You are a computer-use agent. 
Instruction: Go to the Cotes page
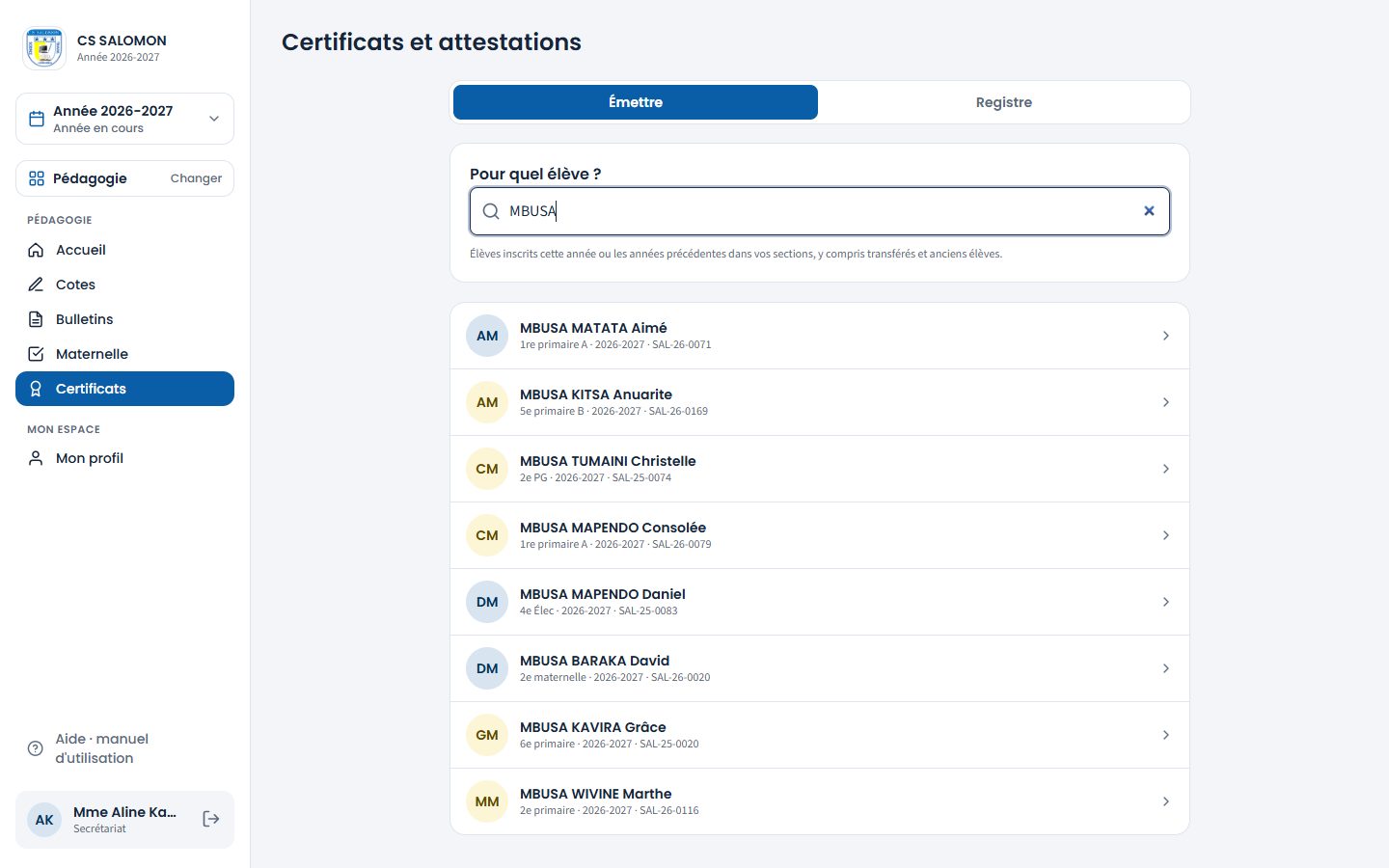pyautogui.click(x=124, y=285)
